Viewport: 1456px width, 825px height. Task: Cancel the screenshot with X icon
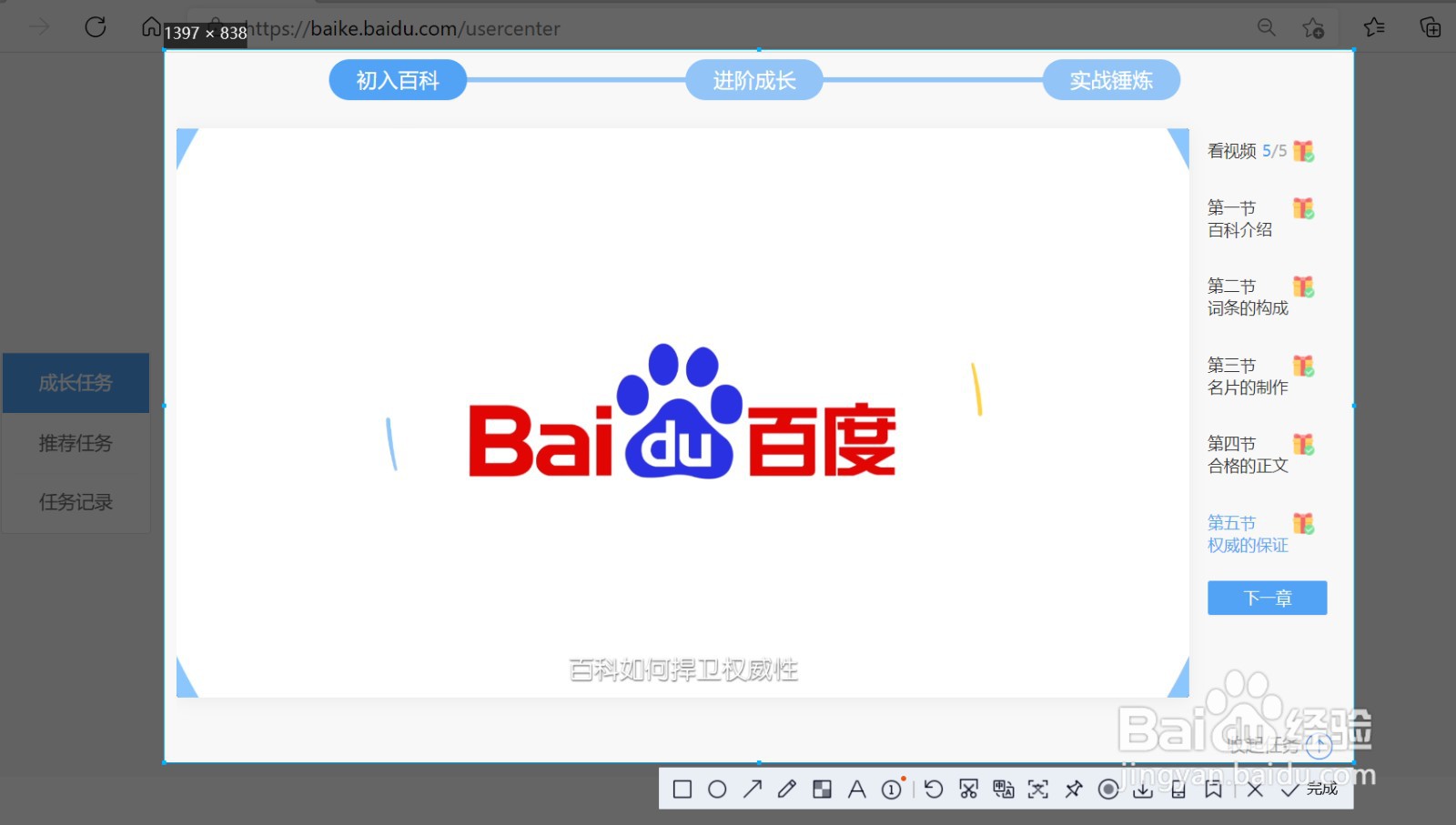pos(1255,789)
